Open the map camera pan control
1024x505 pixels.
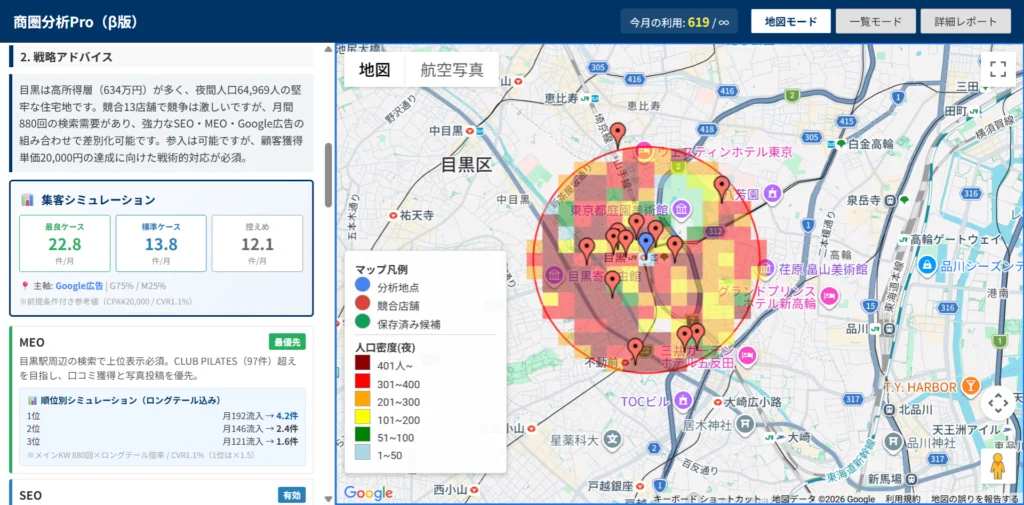point(999,403)
